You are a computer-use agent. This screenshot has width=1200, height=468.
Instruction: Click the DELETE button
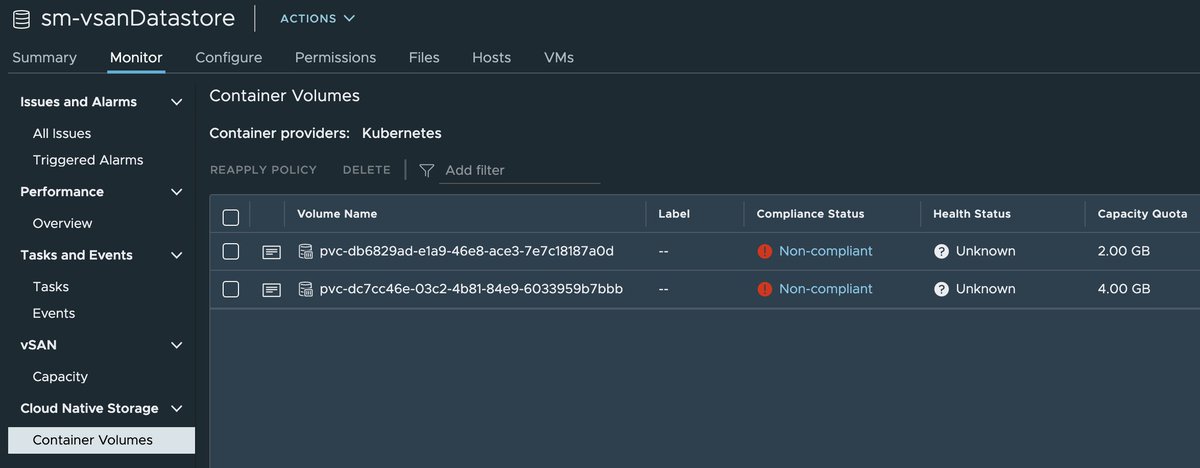coord(367,170)
